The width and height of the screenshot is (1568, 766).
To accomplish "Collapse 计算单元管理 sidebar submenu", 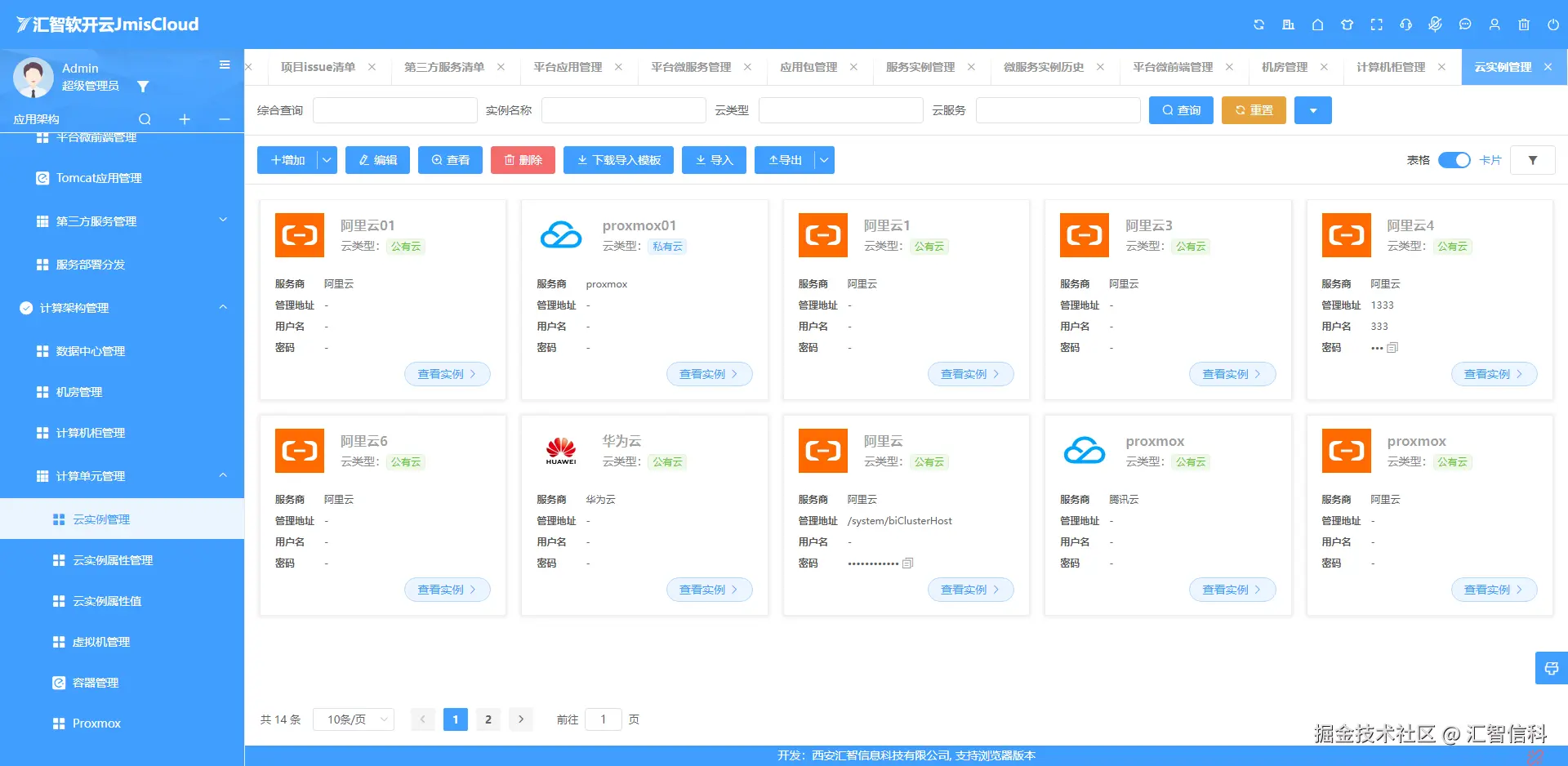I will point(122,476).
